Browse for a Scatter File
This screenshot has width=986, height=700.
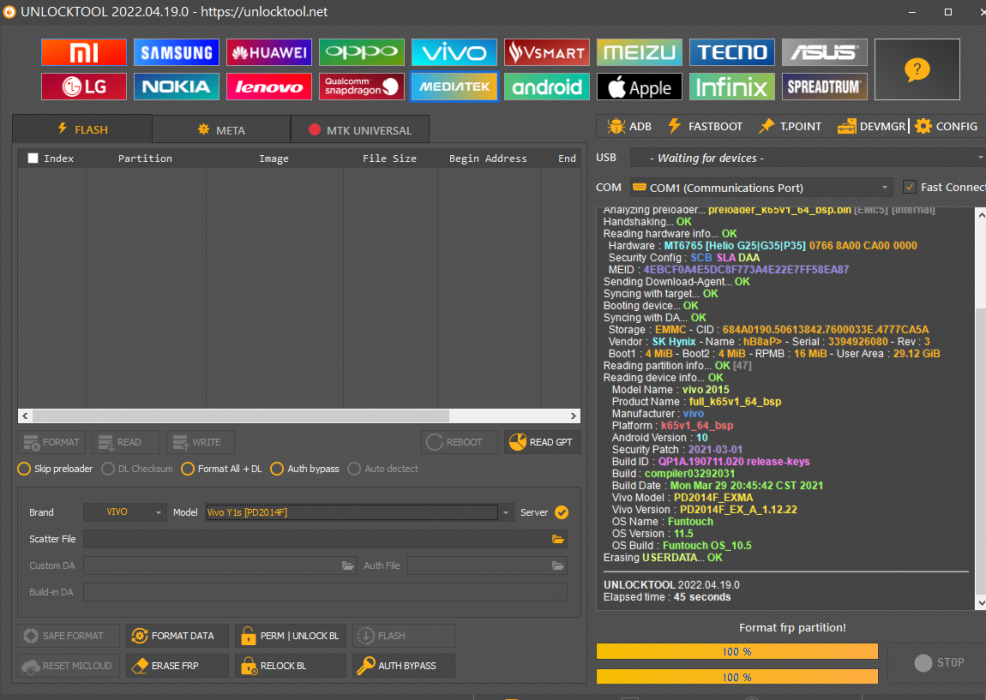tap(558, 539)
